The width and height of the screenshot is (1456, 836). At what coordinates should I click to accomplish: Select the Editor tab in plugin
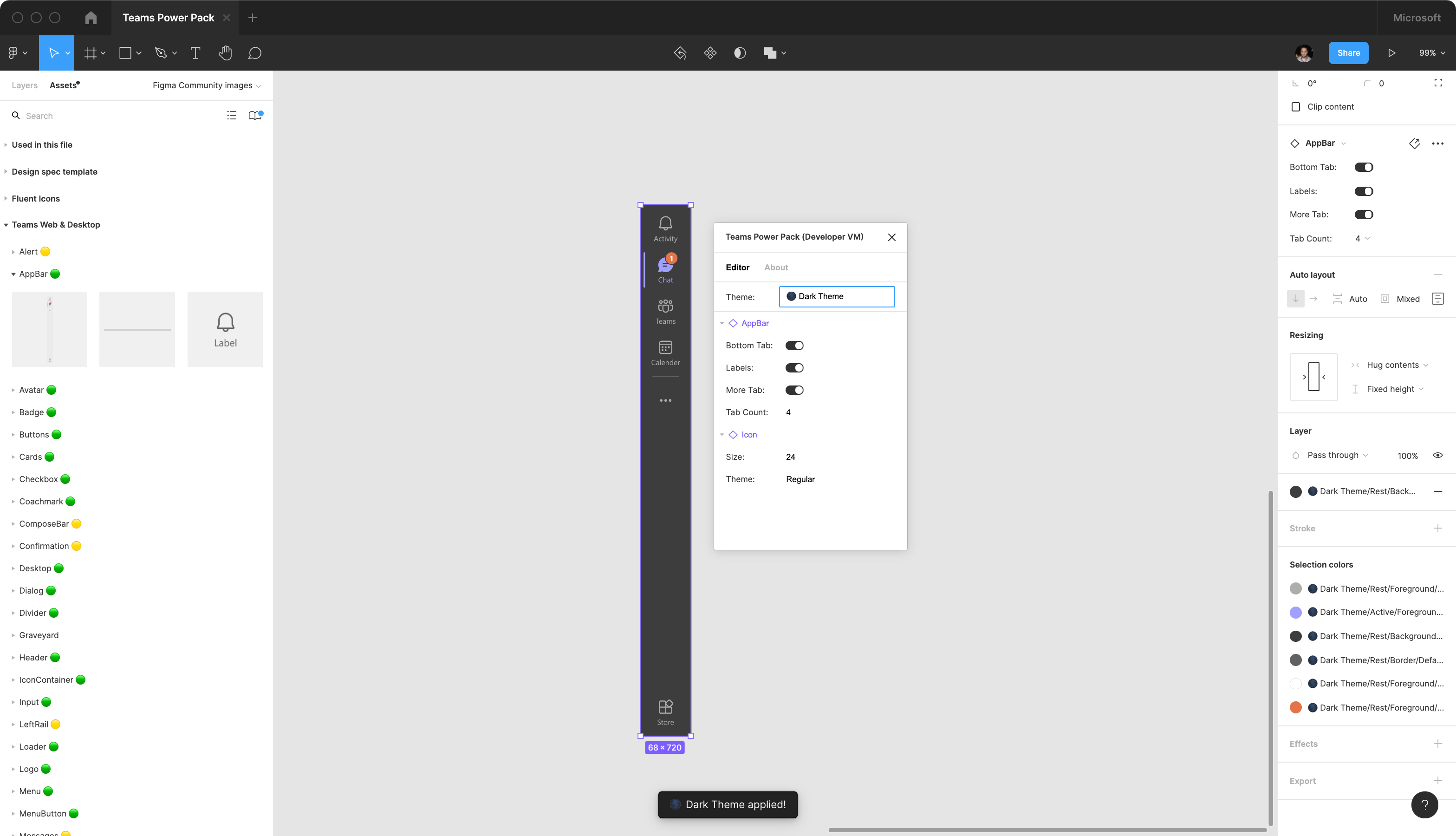[737, 268]
